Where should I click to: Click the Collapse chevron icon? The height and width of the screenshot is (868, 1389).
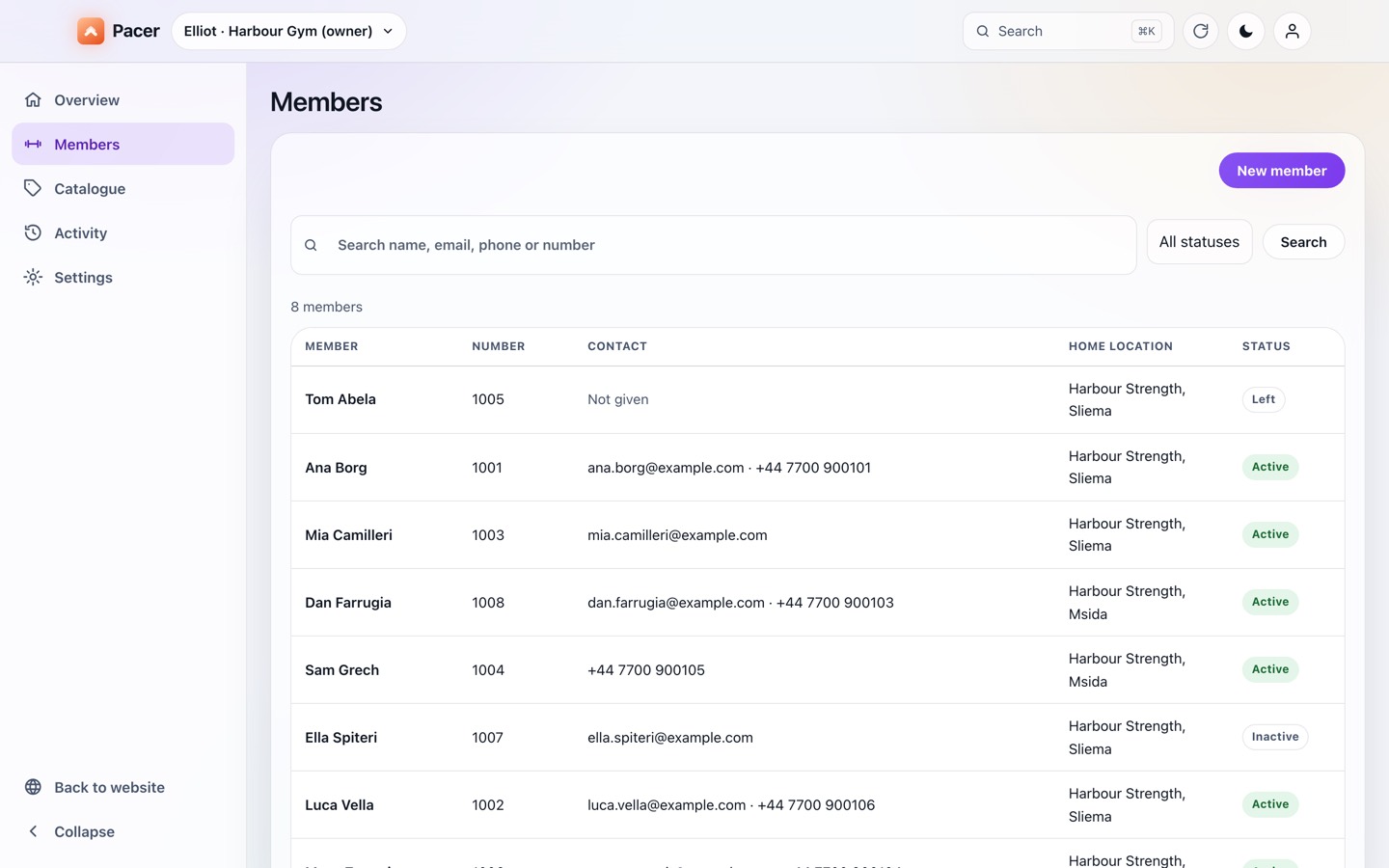(x=33, y=831)
